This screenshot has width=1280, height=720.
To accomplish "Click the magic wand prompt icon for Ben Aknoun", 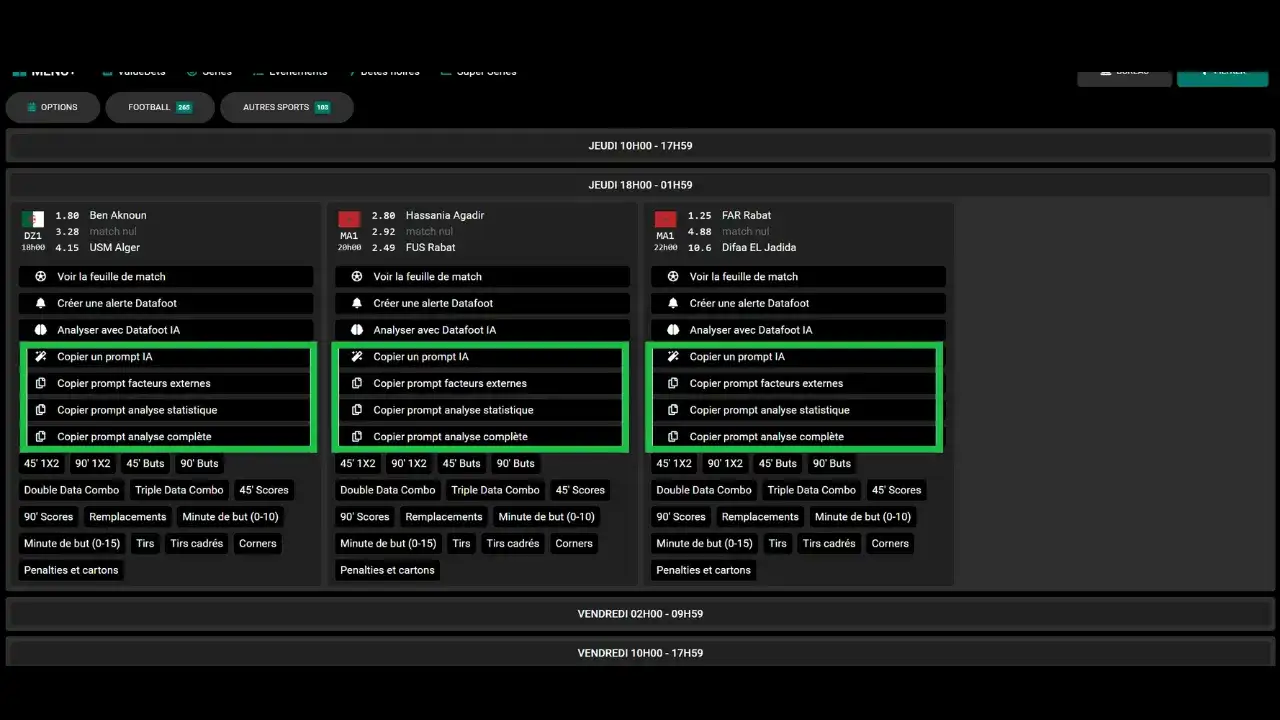I will 41,357.
